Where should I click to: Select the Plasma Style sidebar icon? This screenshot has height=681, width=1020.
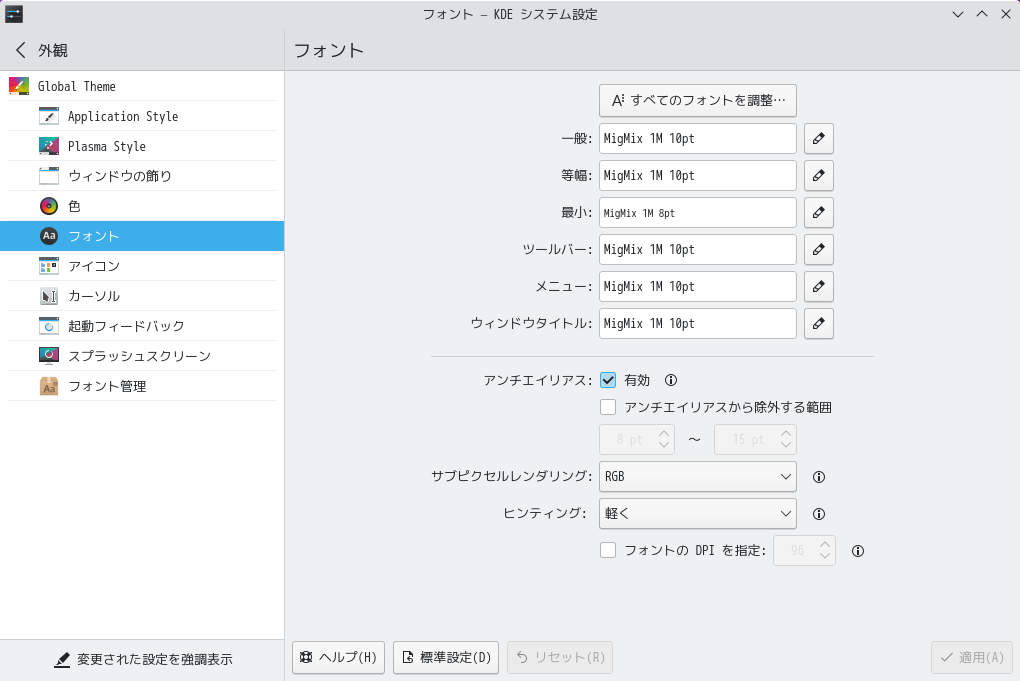click(49, 146)
